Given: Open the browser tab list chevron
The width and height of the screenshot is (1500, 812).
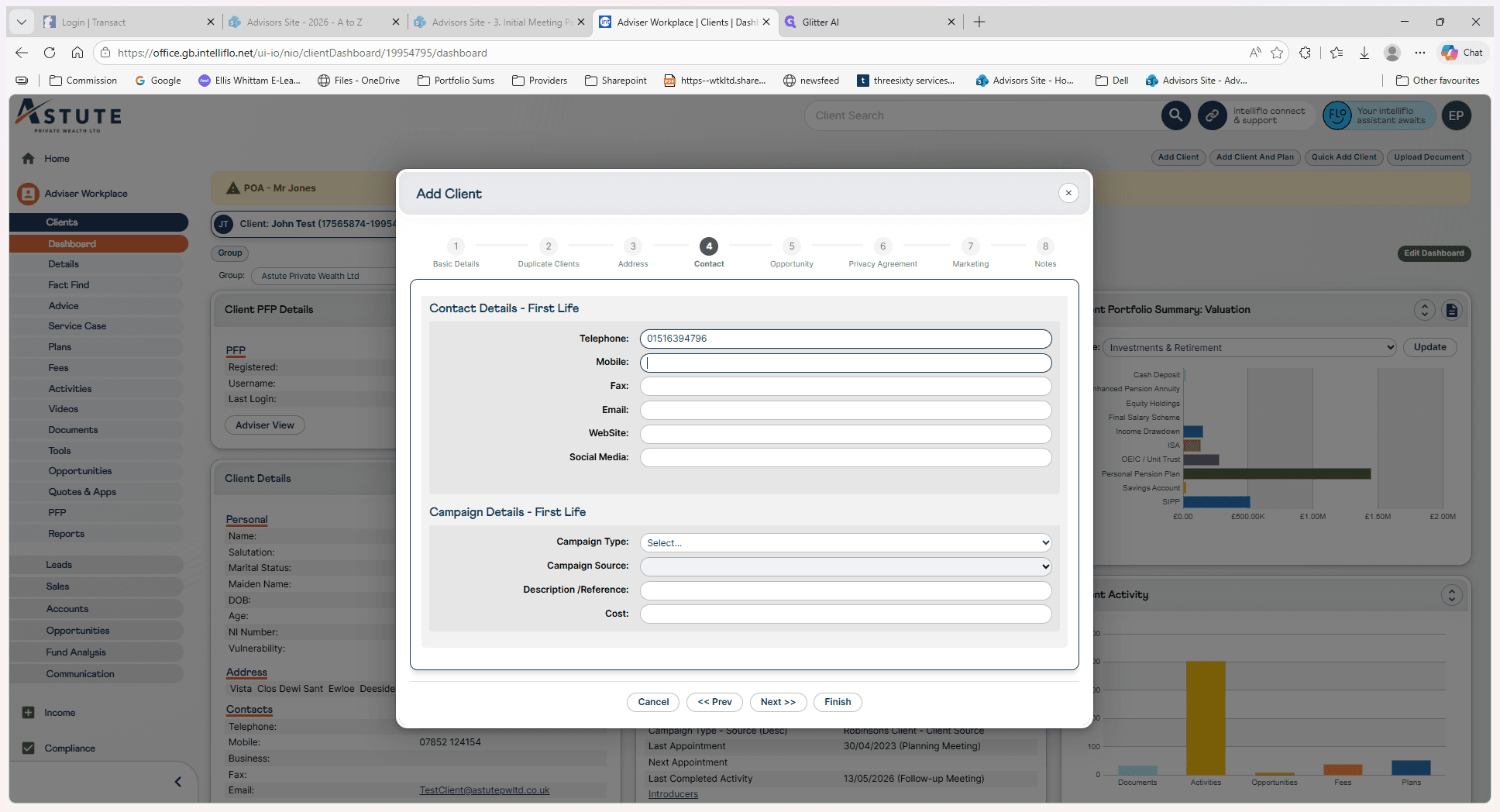Looking at the screenshot, I should point(22,22).
